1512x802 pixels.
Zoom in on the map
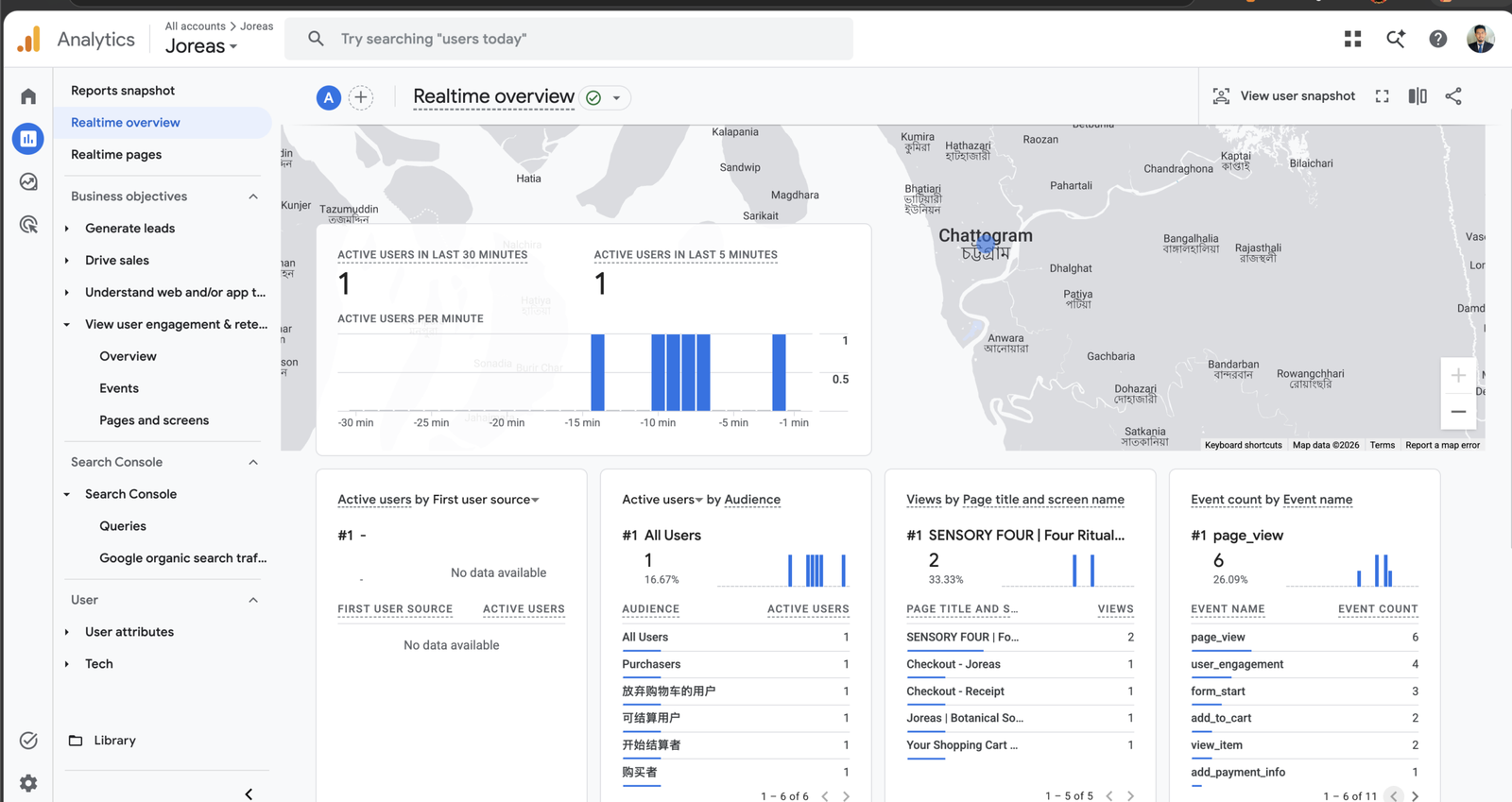tap(1458, 375)
